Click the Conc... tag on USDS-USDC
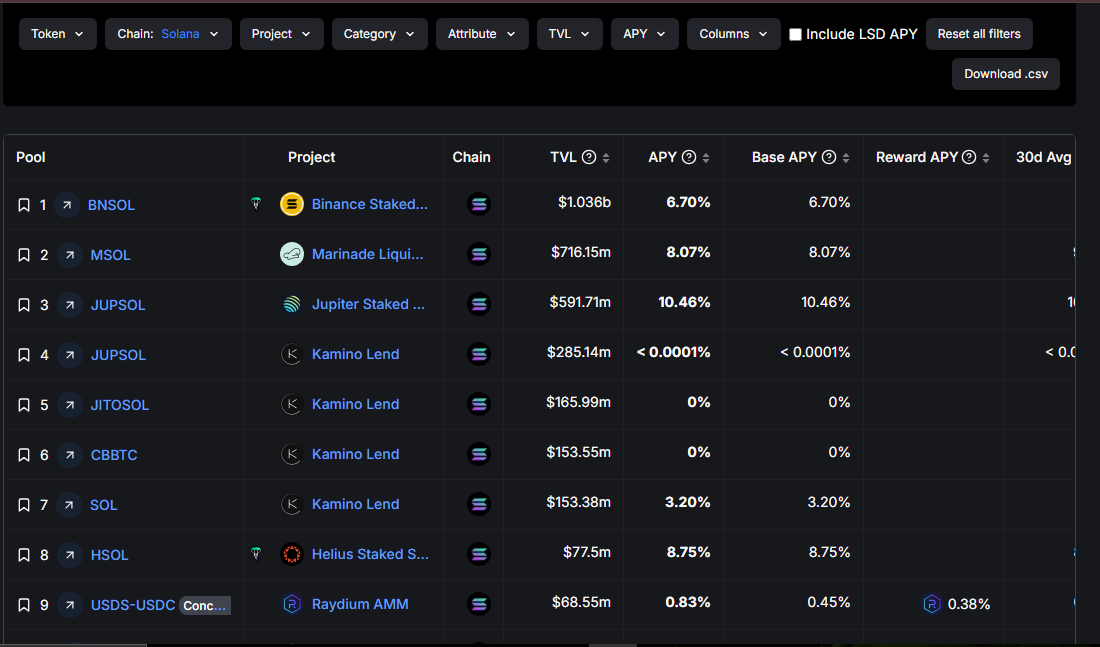 pos(205,606)
